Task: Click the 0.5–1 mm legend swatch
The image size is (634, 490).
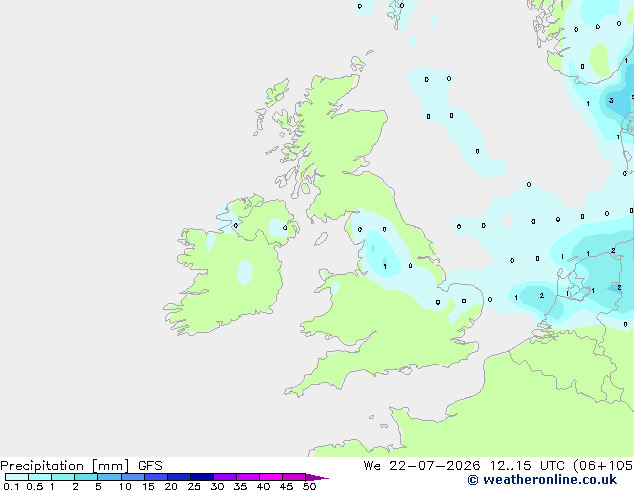Action: (x=40, y=477)
